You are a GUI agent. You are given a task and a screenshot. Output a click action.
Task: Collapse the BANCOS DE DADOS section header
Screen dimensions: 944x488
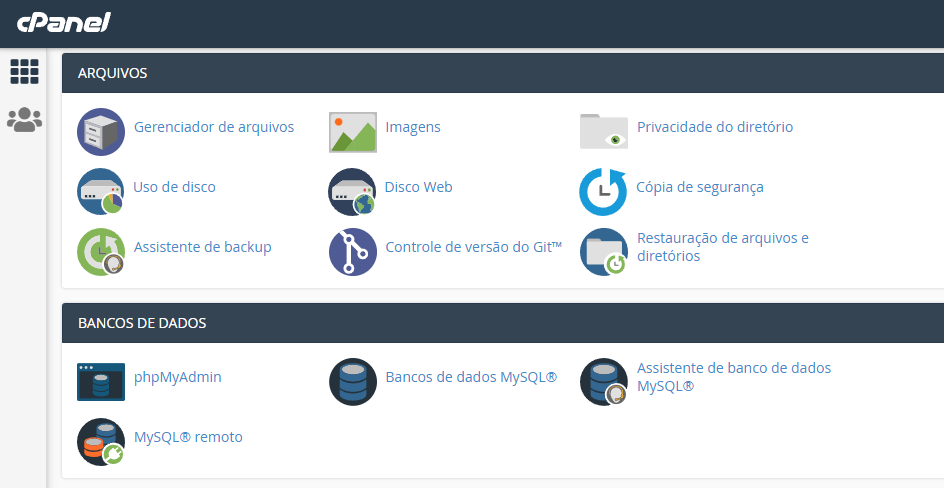[503, 323]
